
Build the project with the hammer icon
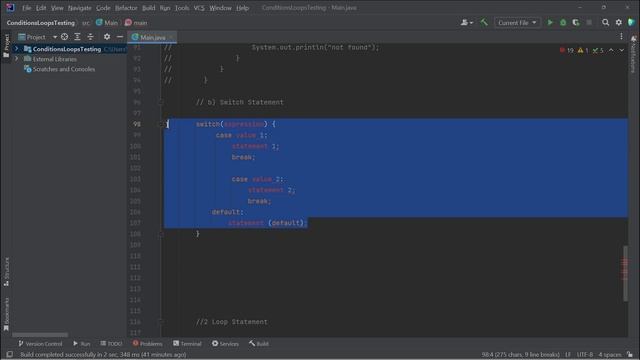pyautogui.click(x=484, y=22)
